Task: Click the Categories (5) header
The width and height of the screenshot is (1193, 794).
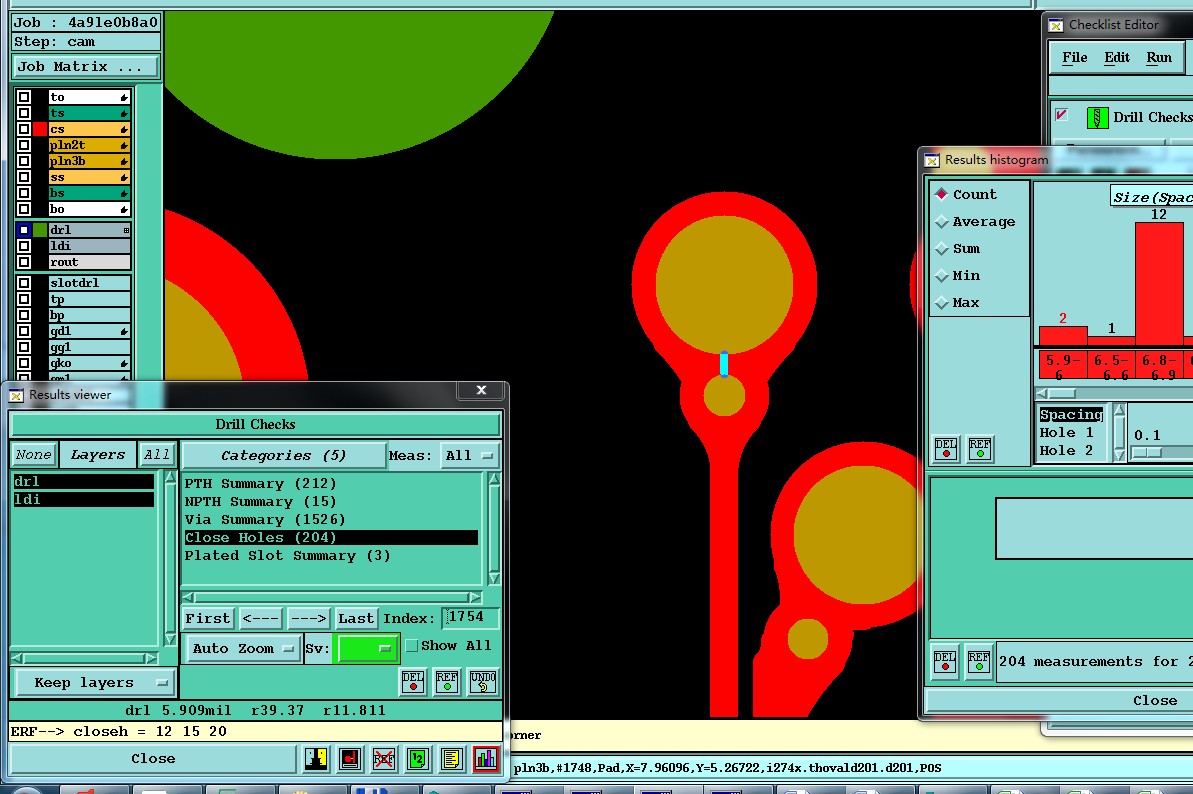Action: pos(283,456)
